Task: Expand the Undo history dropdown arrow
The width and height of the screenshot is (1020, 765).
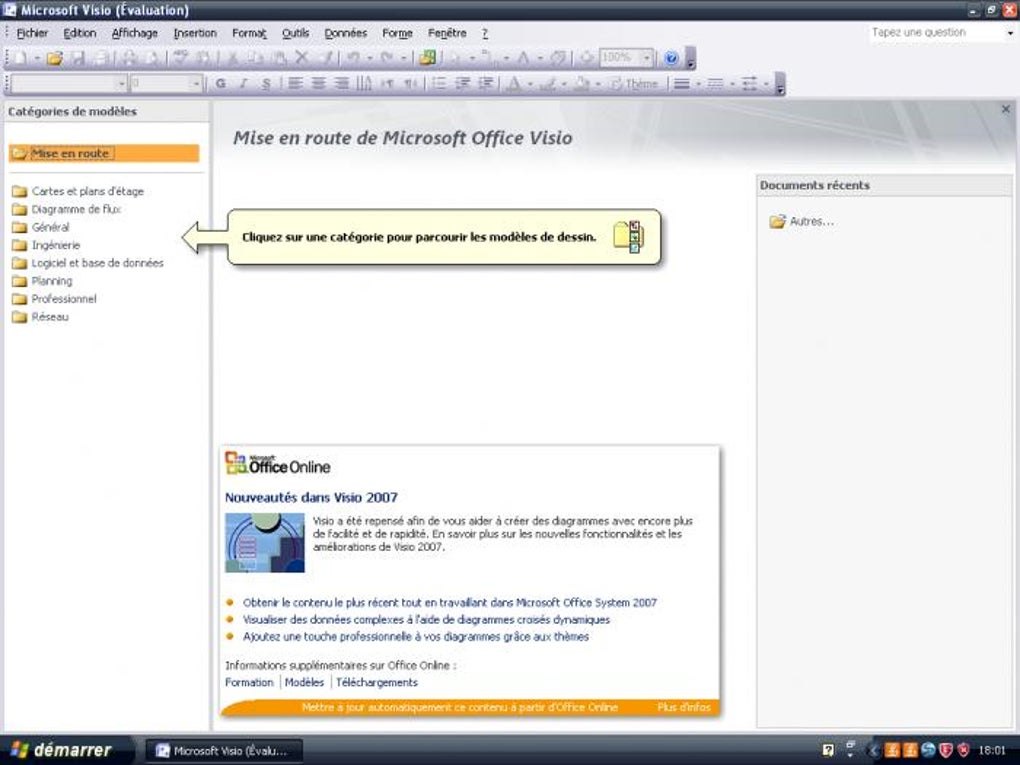Action: [x=369, y=58]
